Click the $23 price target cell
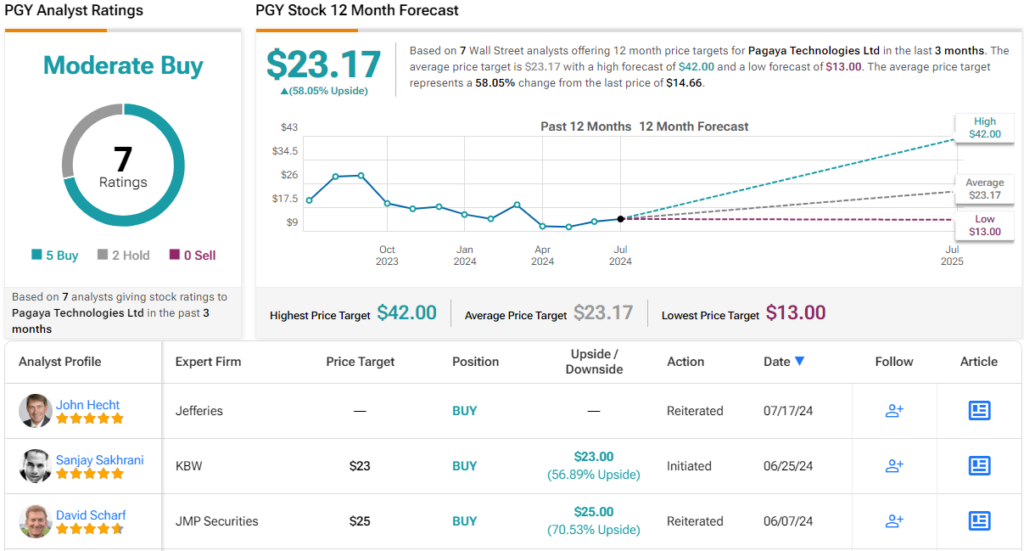The height and width of the screenshot is (551, 1024). [x=360, y=466]
